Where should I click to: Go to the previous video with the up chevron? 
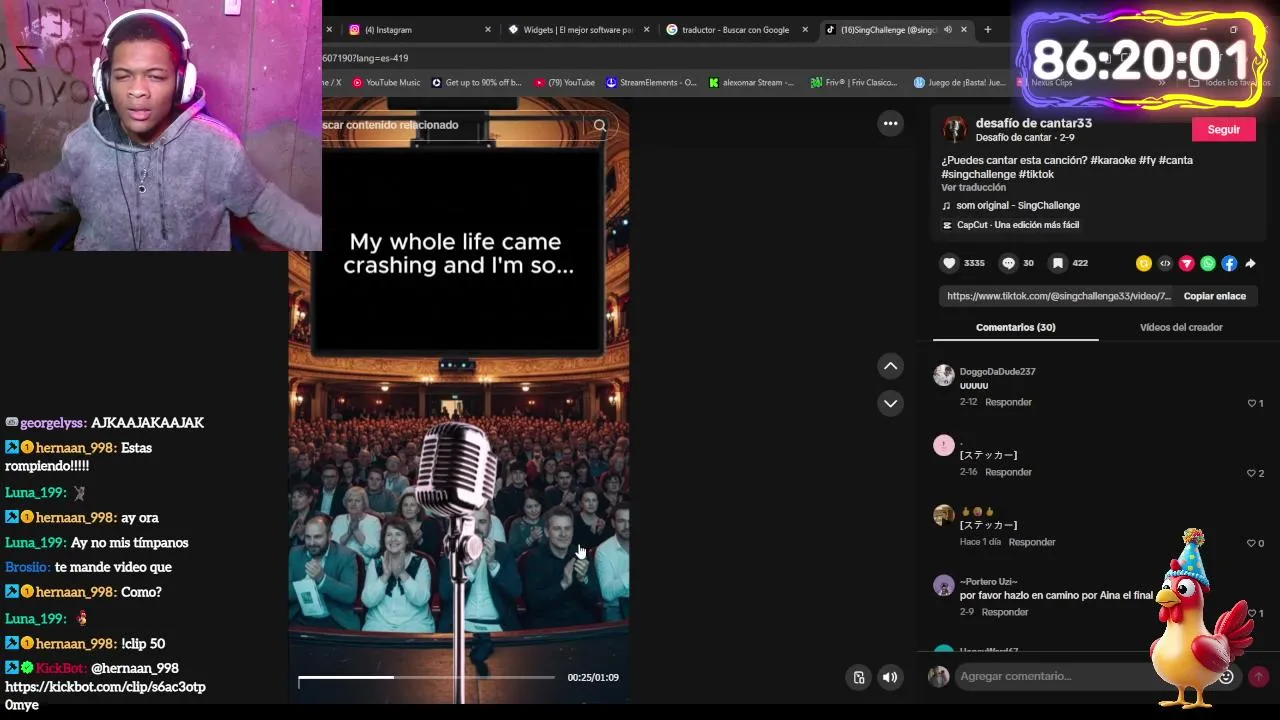point(890,366)
